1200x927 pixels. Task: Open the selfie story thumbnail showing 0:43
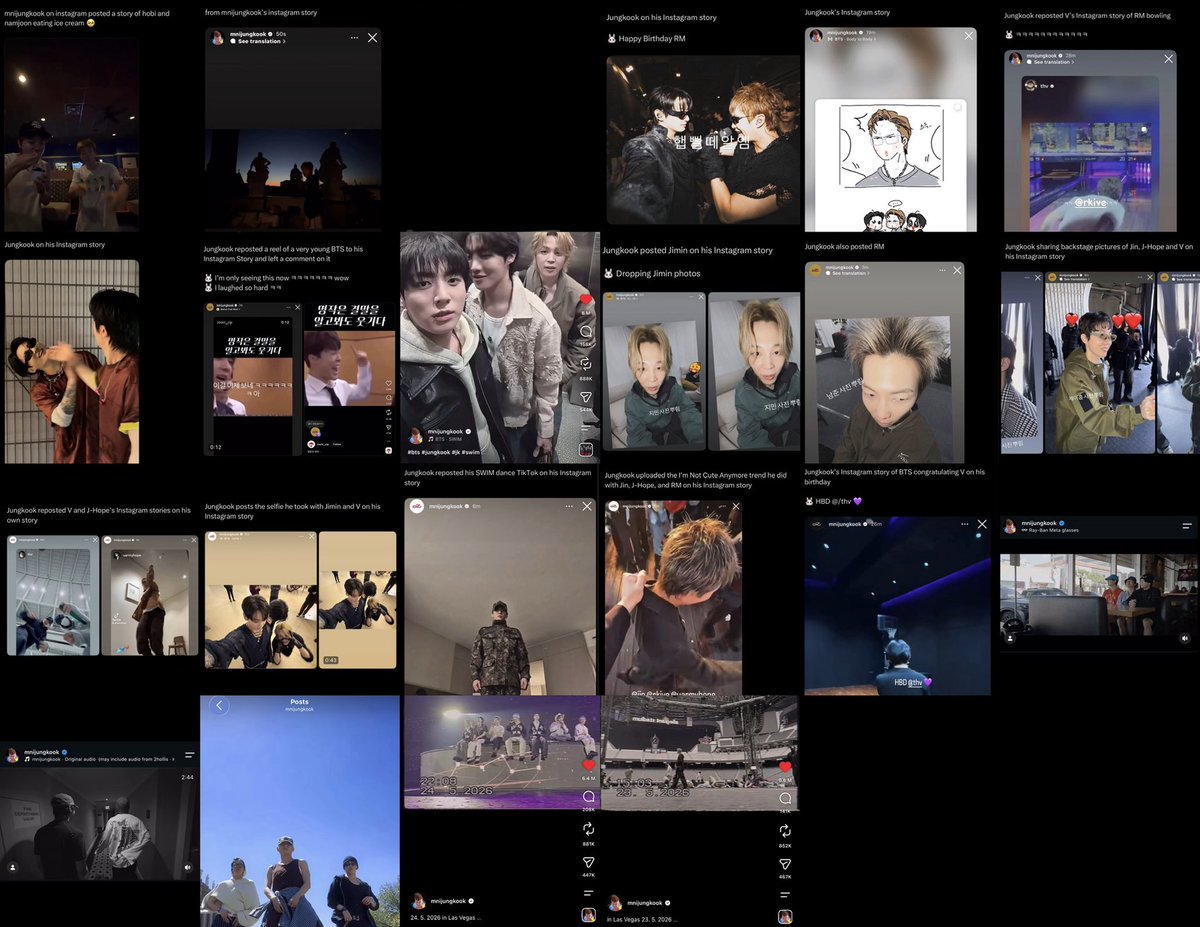coord(357,600)
